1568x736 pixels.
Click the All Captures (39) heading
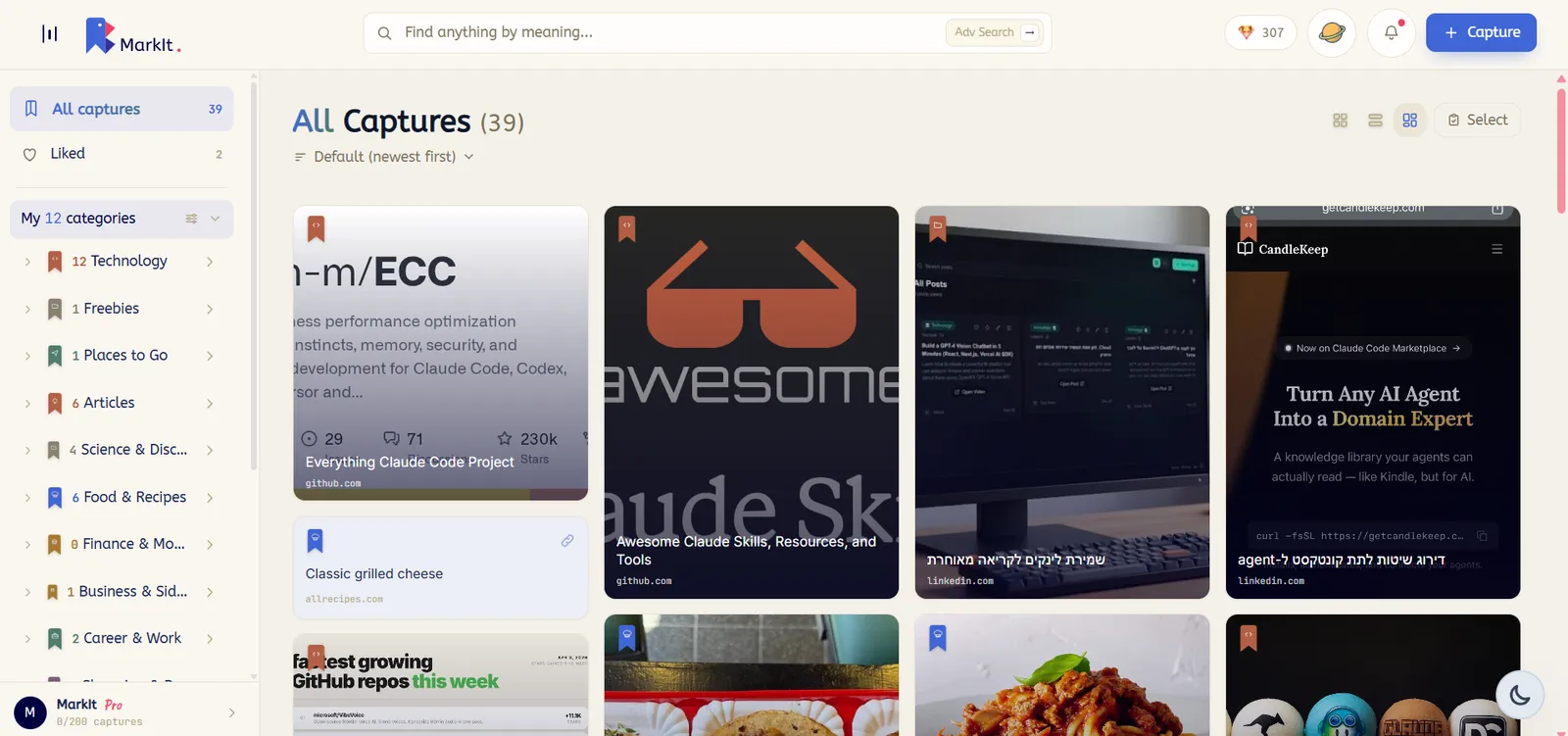[x=409, y=122]
